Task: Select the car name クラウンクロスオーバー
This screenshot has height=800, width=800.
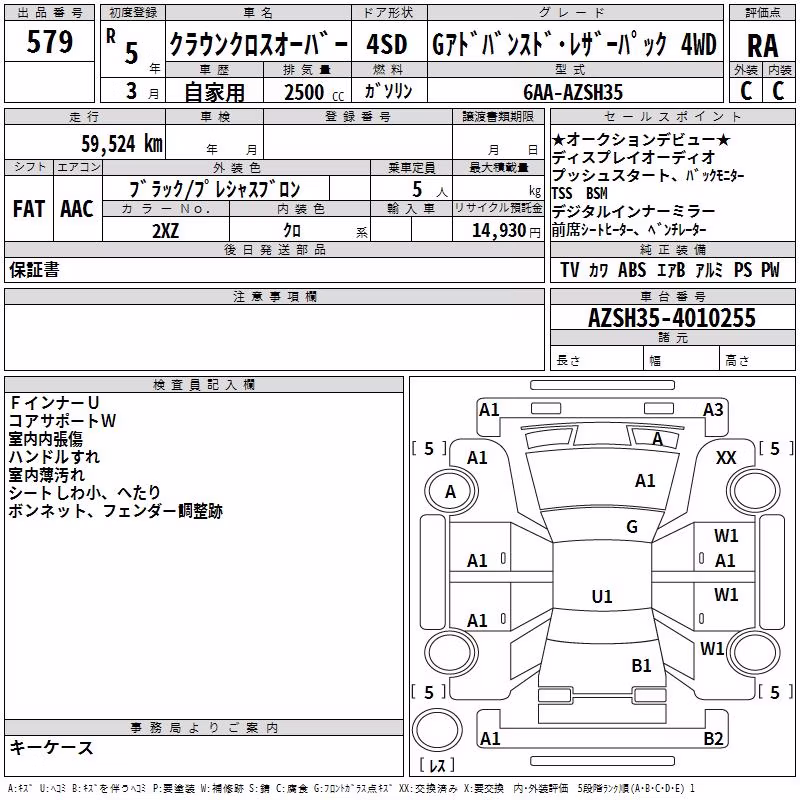Action: pyautogui.click(x=258, y=44)
